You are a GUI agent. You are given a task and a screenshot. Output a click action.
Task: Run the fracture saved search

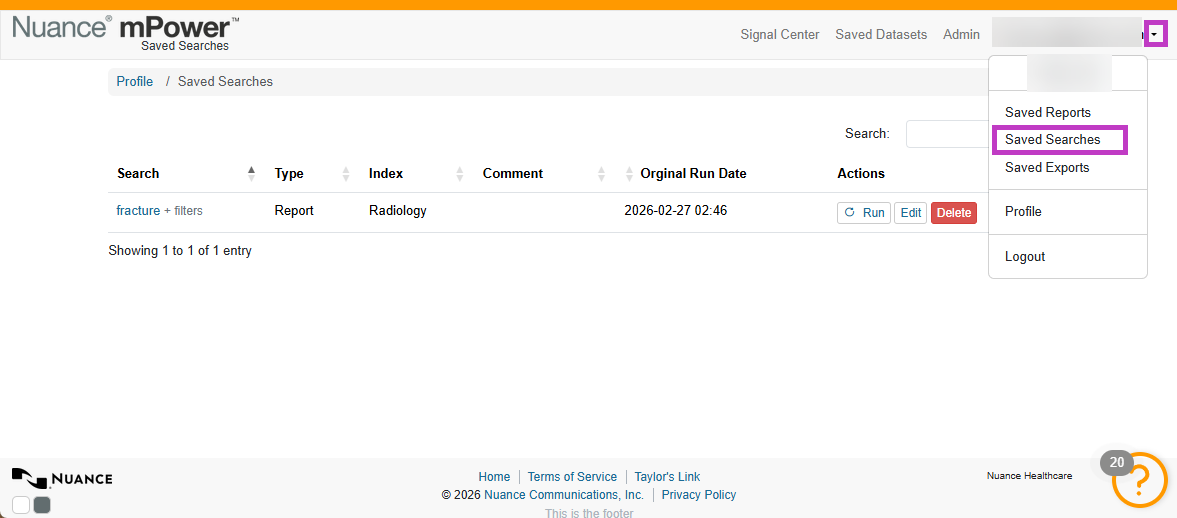pyautogui.click(x=864, y=212)
